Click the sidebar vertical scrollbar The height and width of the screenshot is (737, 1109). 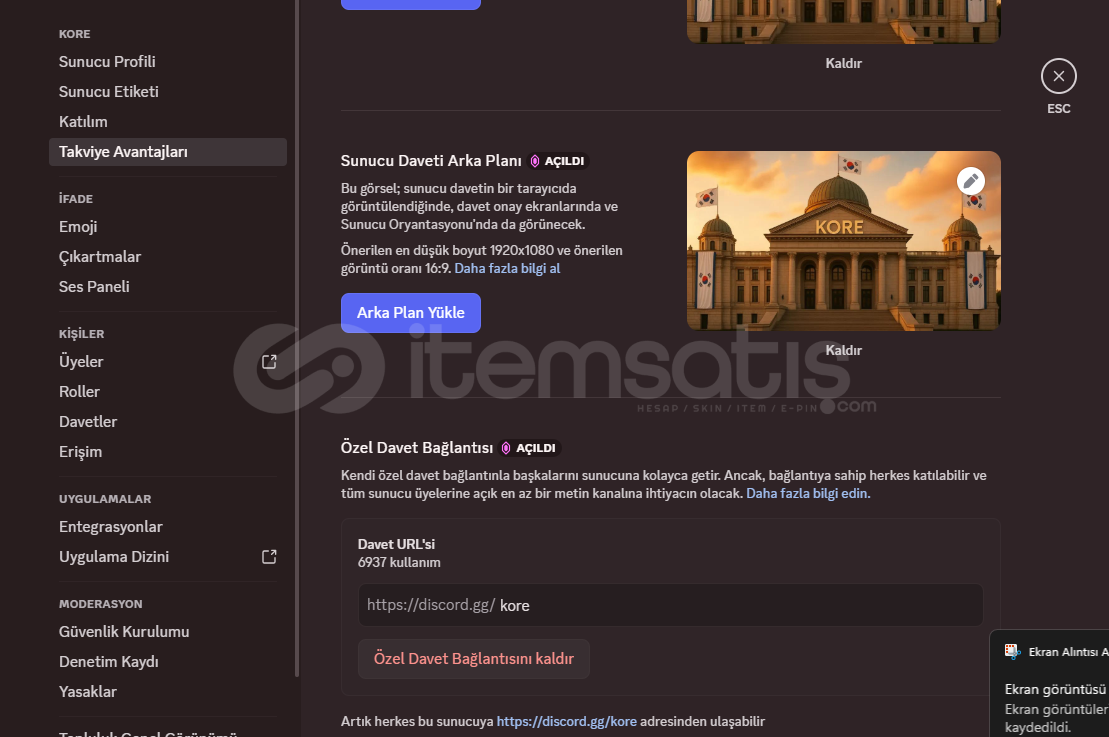[297, 338]
